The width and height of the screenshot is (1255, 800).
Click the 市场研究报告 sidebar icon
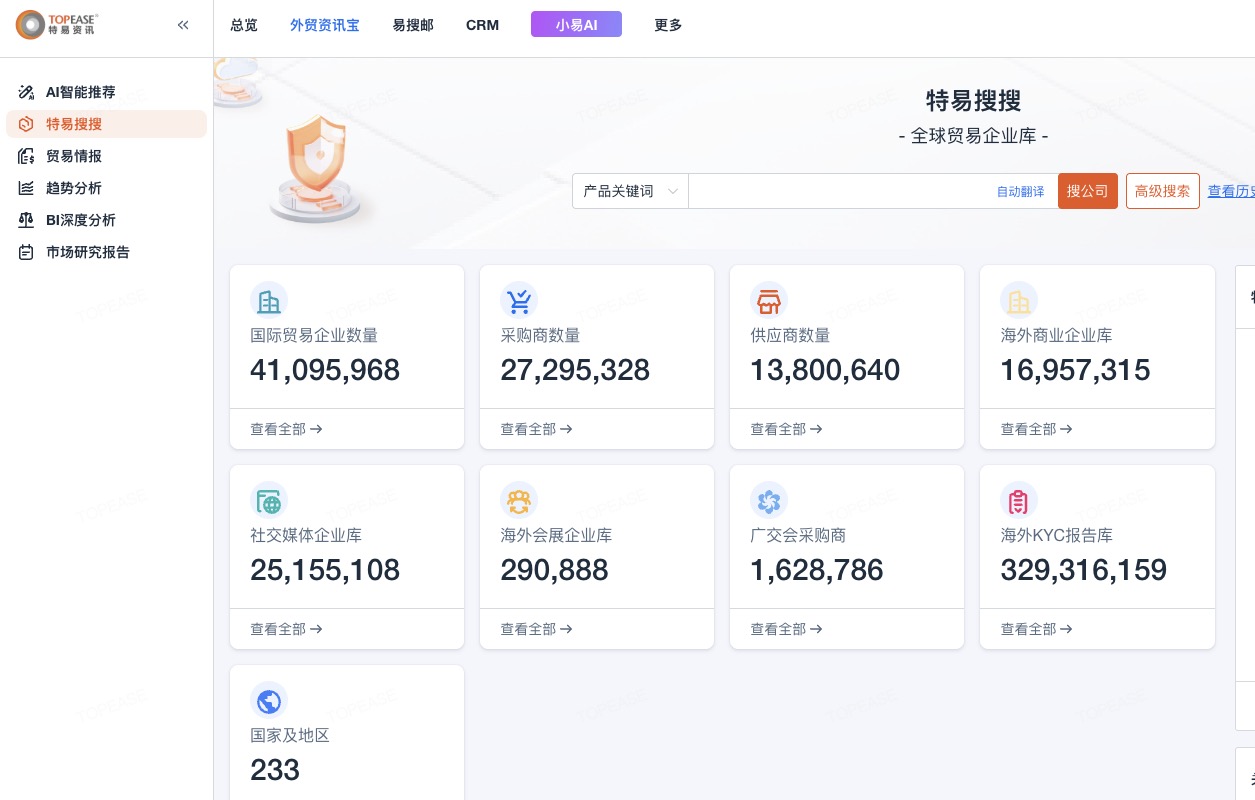(26, 252)
